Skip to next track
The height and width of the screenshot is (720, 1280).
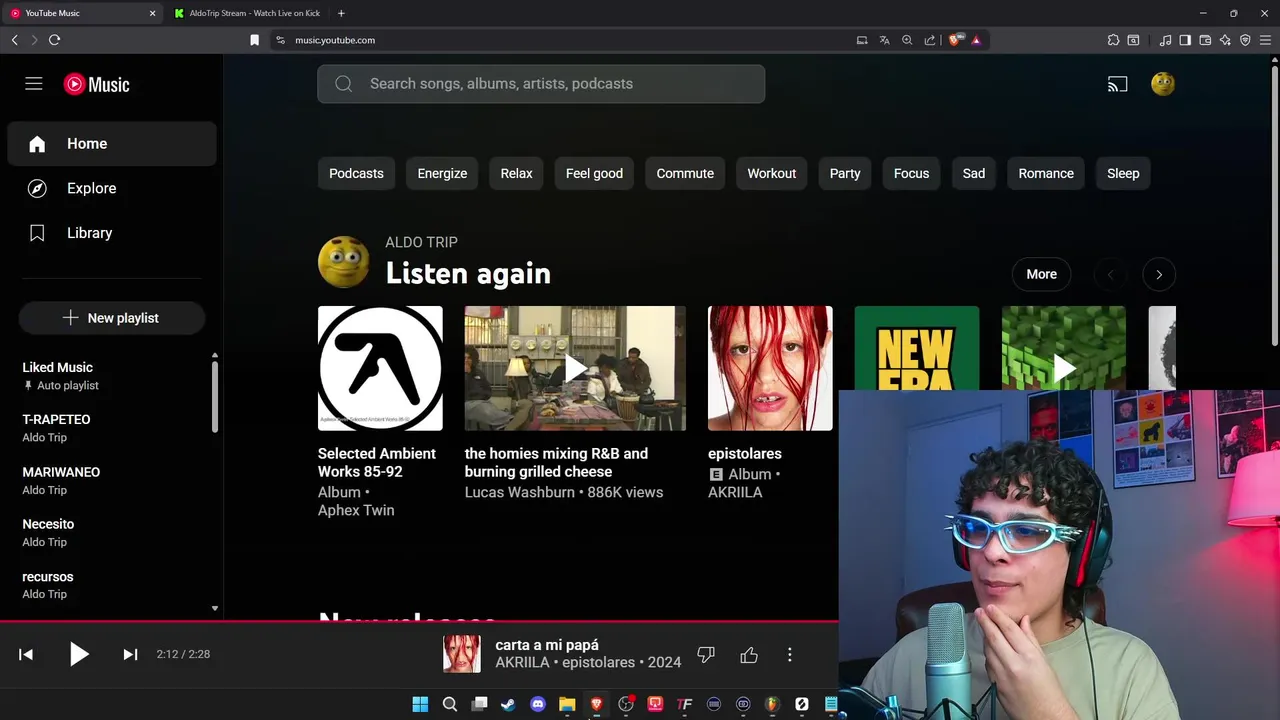pos(130,654)
